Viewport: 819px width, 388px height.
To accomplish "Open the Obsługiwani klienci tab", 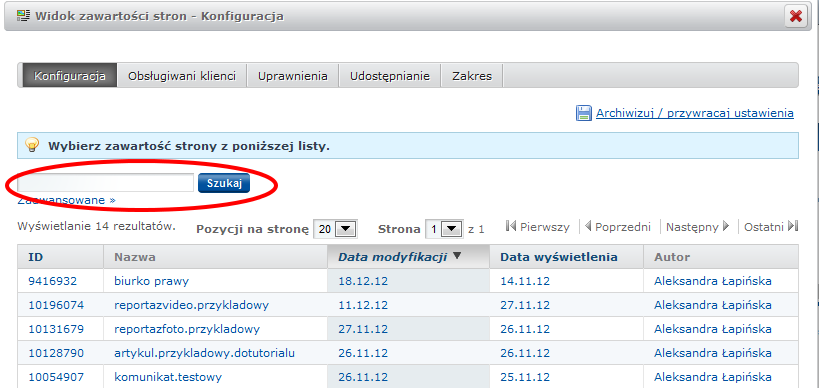I will (182, 76).
